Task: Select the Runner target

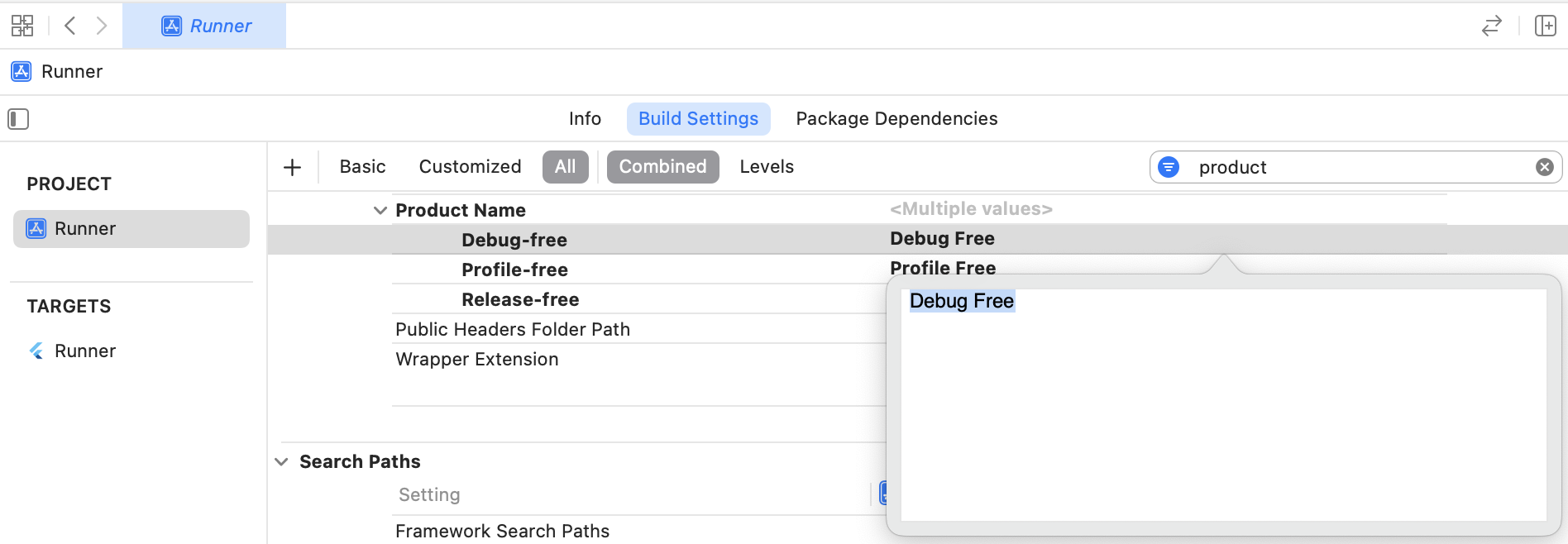Action: click(x=84, y=351)
